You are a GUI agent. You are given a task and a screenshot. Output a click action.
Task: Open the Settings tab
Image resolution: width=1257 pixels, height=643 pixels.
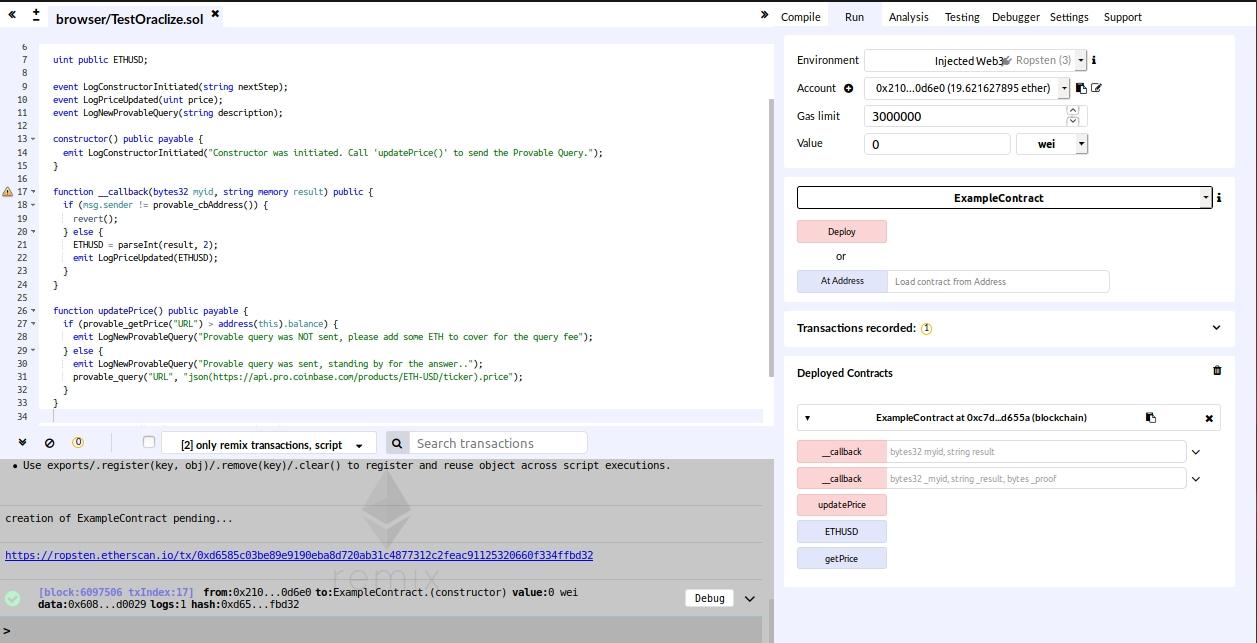(x=1069, y=17)
